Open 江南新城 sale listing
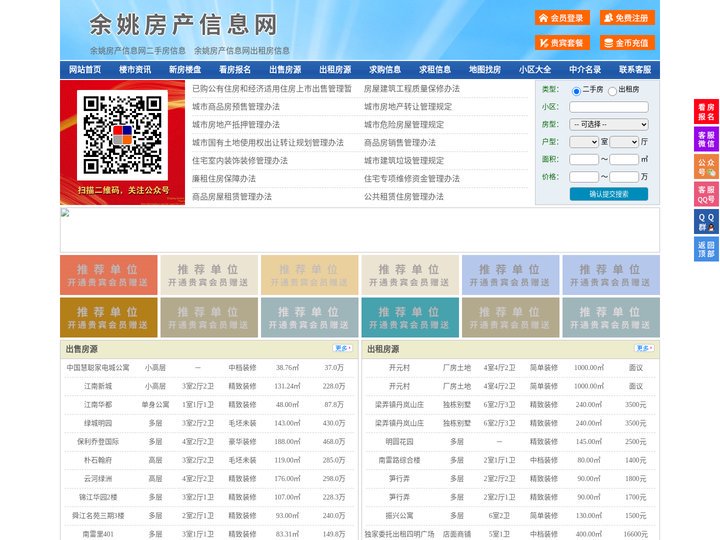Image resolution: width=720 pixels, height=540 pixels. 98,386
